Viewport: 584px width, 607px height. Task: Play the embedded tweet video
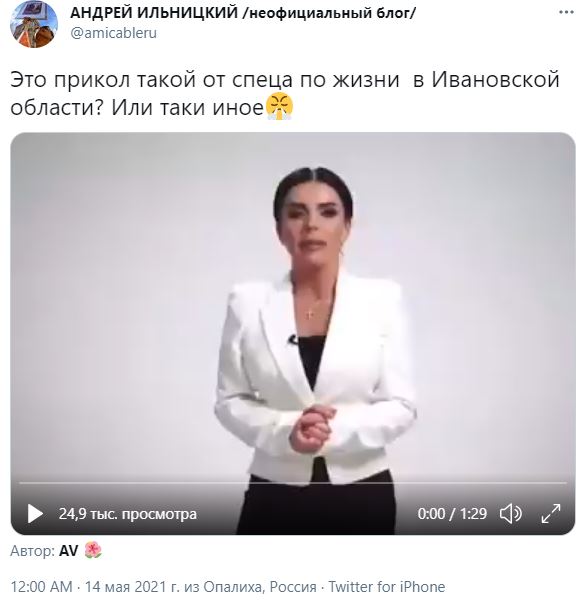(35, 514)
